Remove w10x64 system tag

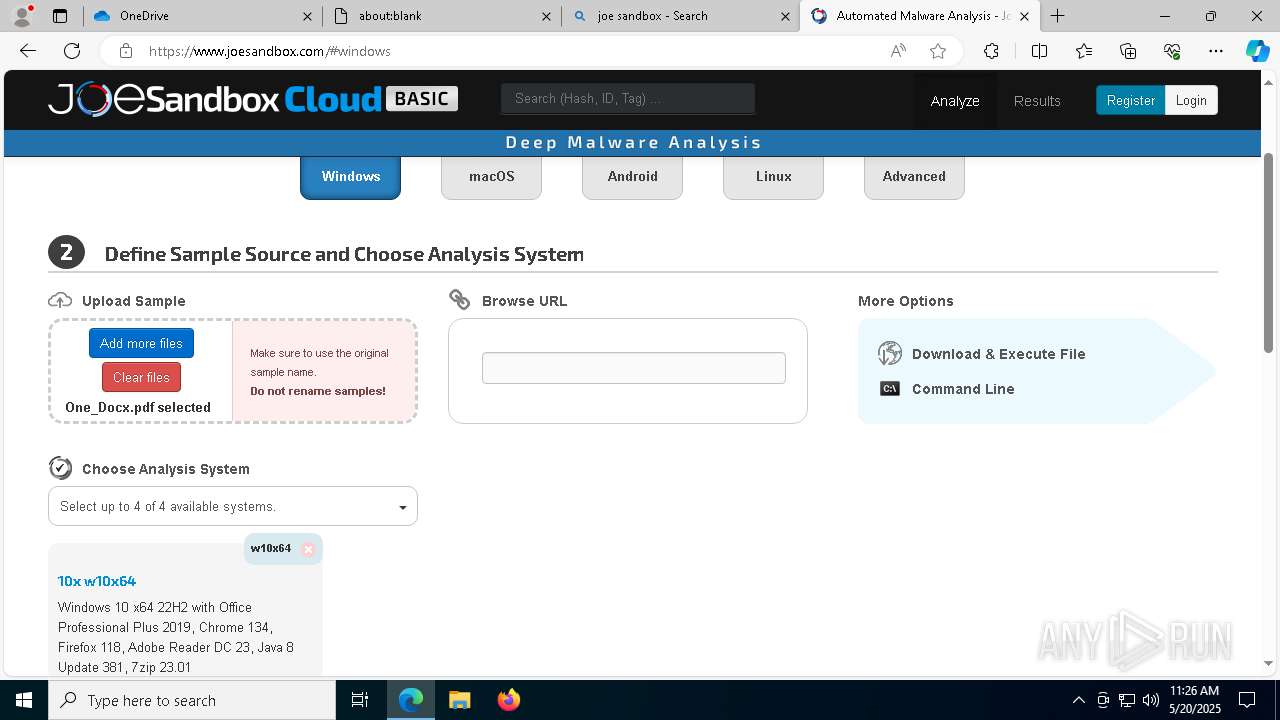[308, 549]
